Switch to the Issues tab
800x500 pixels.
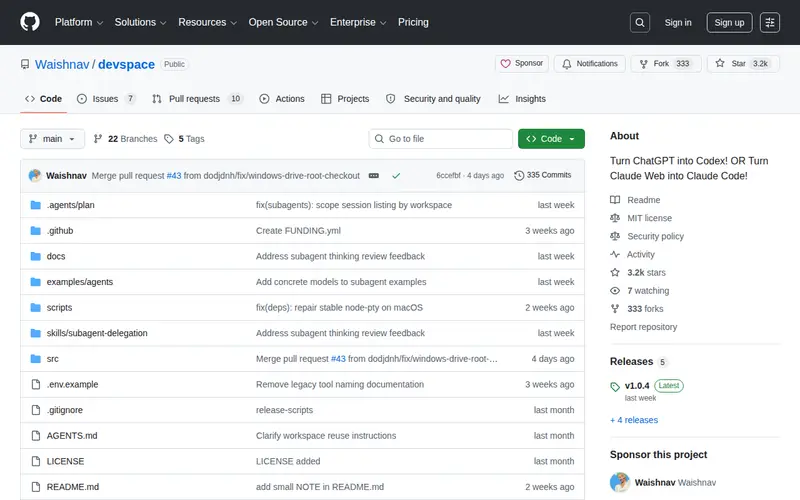point(106,98)
